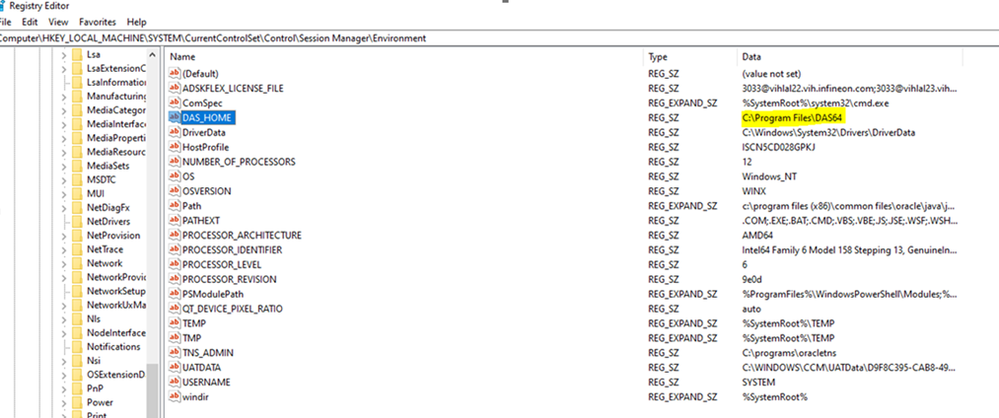Select the ComSpec value icon
The height and width of the screenshot is (418, 999).
[x=174, y=103]
